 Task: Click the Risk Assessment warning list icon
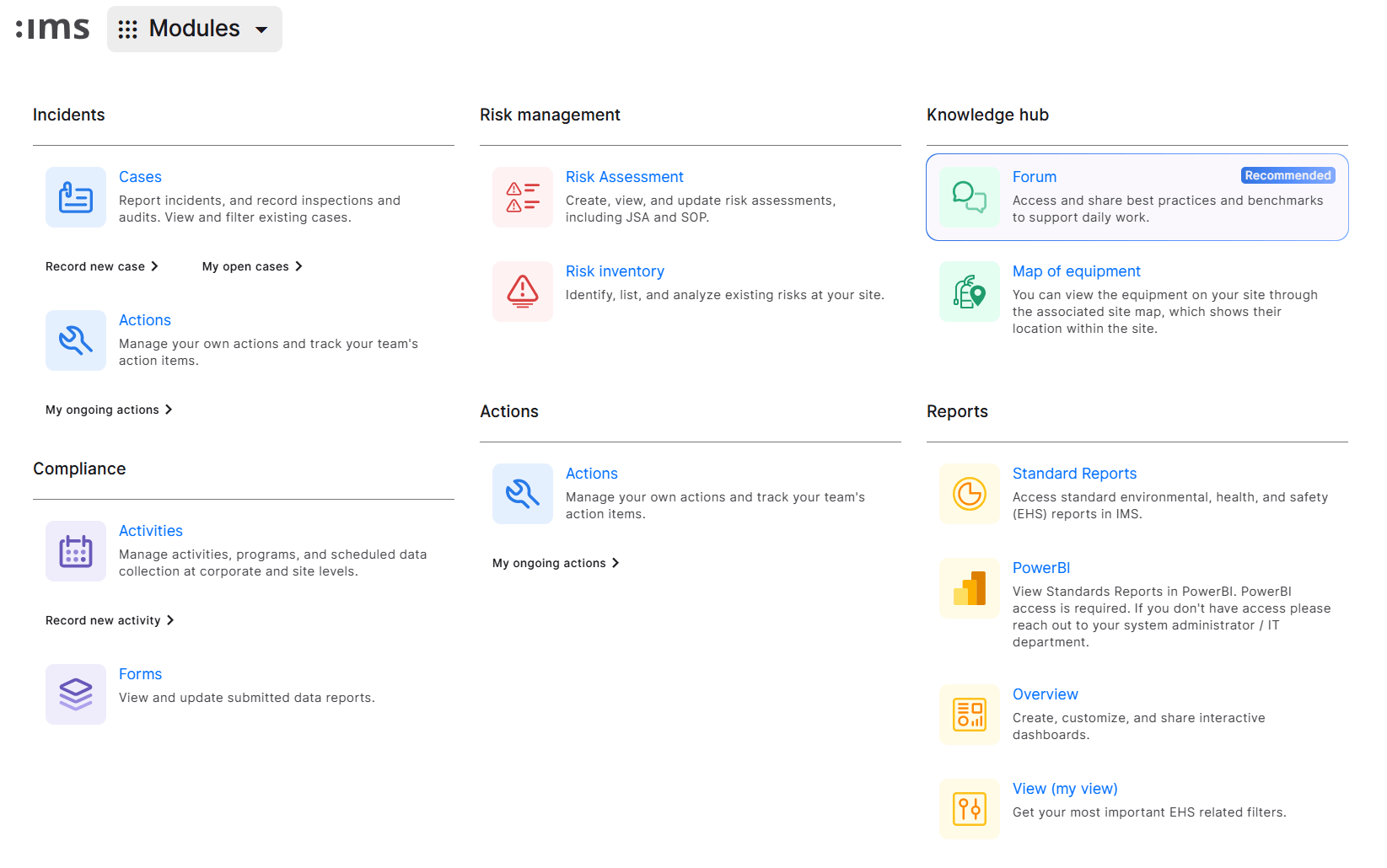(523, 197)
